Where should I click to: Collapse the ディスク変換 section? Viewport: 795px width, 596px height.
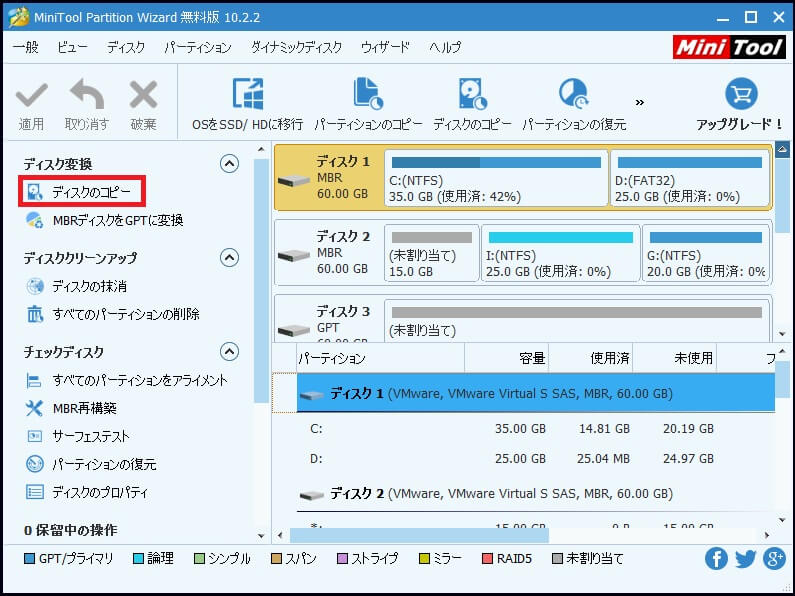click(229, 164)
